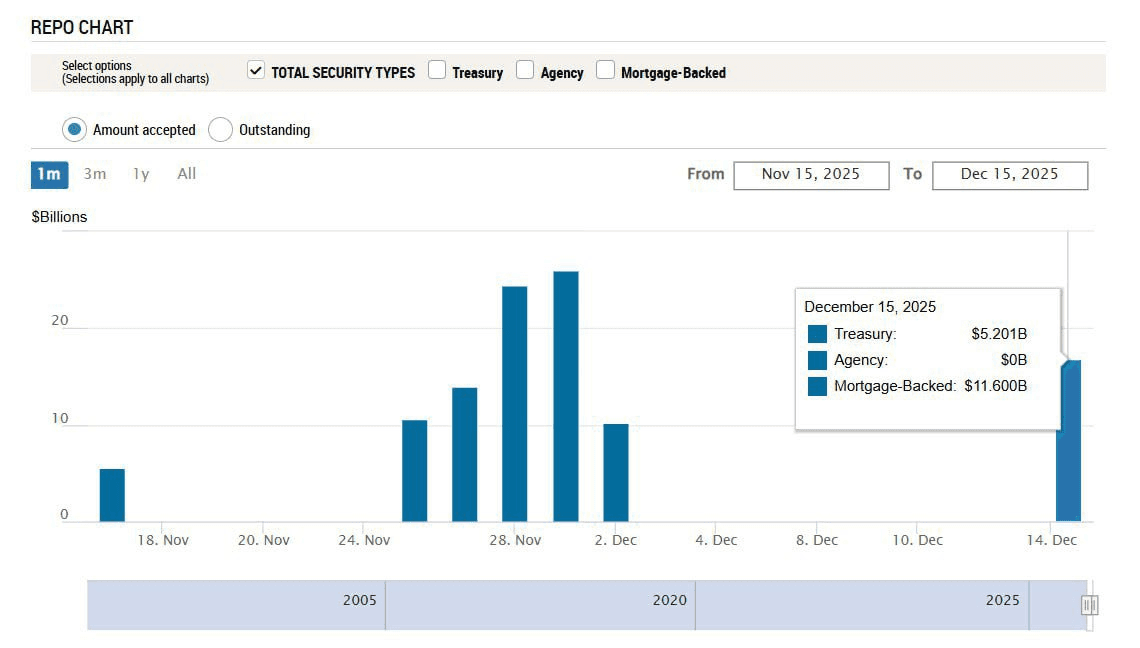Show All time range data

click(187, 174)
